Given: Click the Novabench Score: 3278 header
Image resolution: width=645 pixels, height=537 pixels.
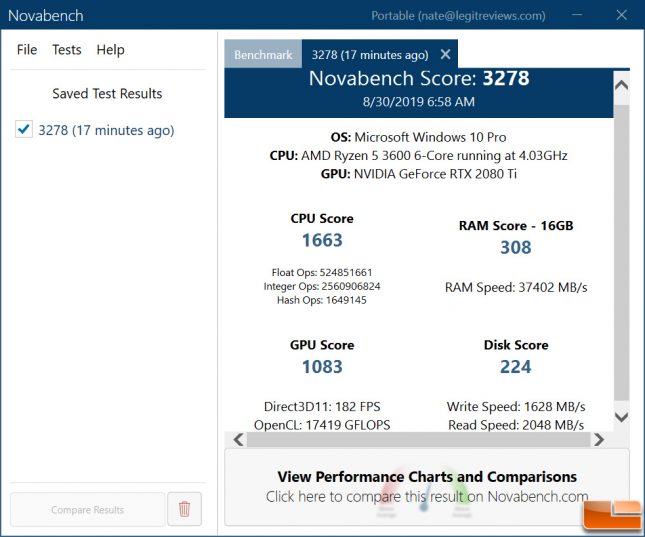Looking at the screenshot, I should pos(419,78).
